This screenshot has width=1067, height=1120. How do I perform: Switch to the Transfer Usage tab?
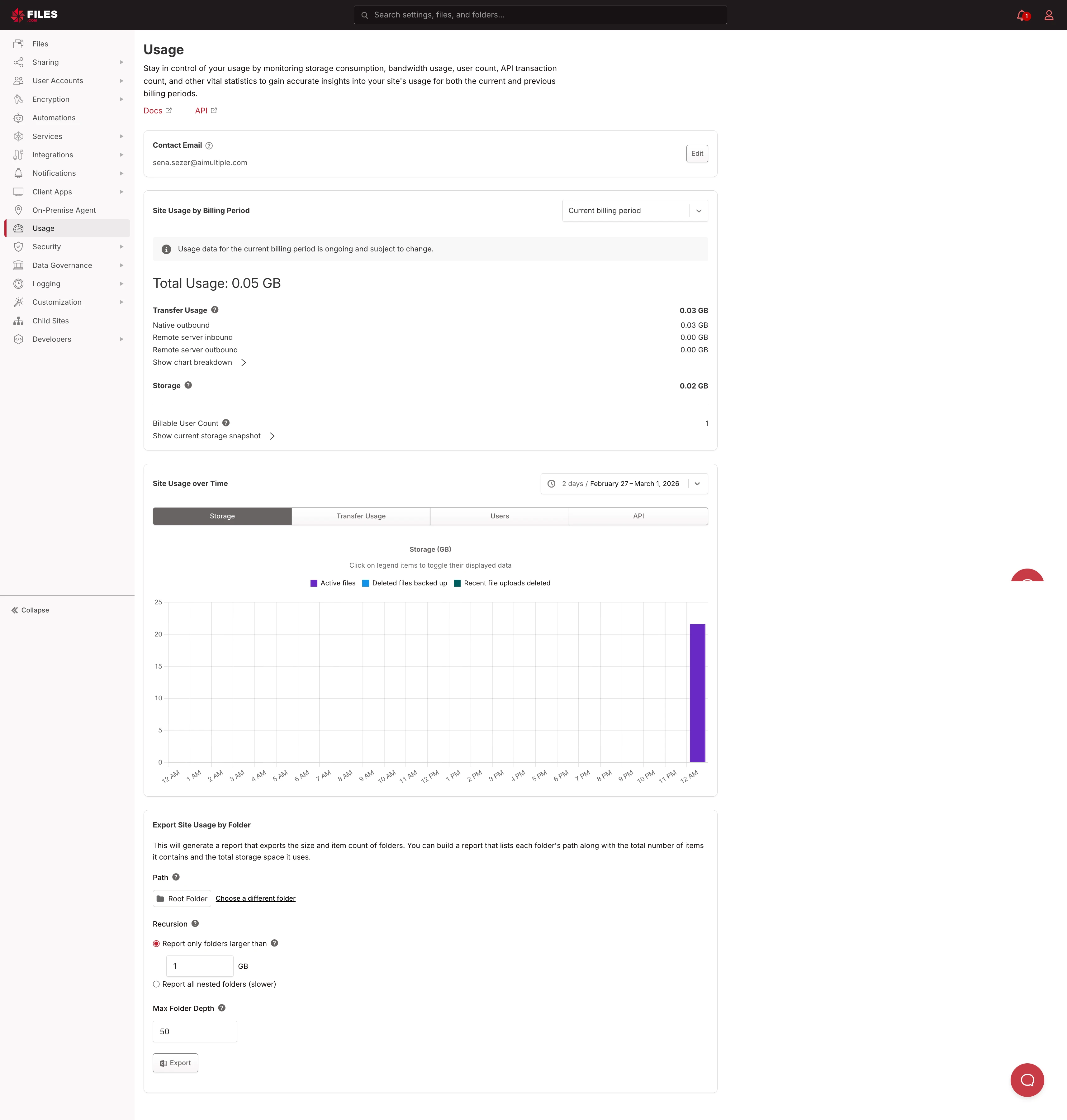[361, 516]
